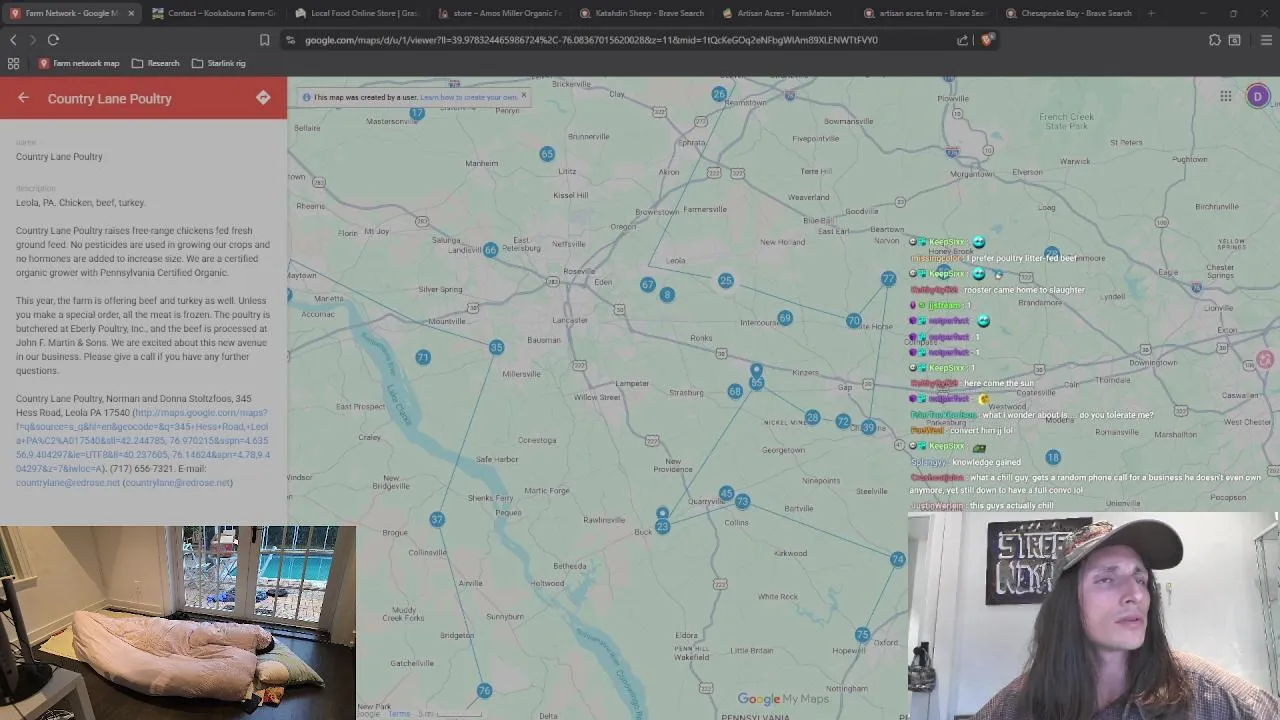Click the bedroom camera overlay thumbnail
The height and width of the screenshot is (720, 1280).
[178, 622]
